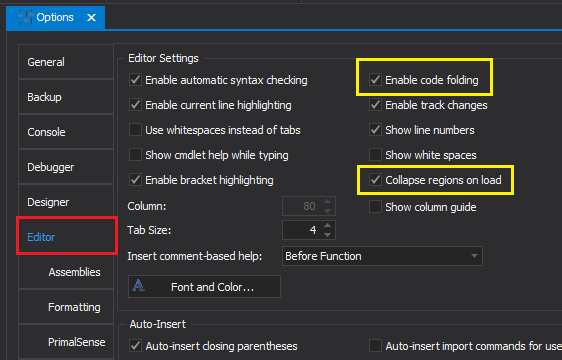This screenshot has height=360, width=562.
Task: Open the General options page
Action: pyautogui.click(x=66, y=62)
